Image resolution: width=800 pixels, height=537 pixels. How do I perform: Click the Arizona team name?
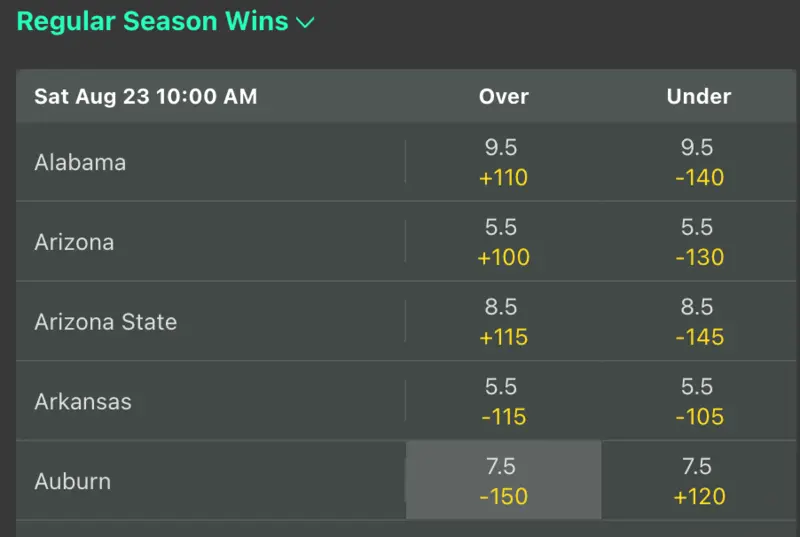tap(74, 242)
